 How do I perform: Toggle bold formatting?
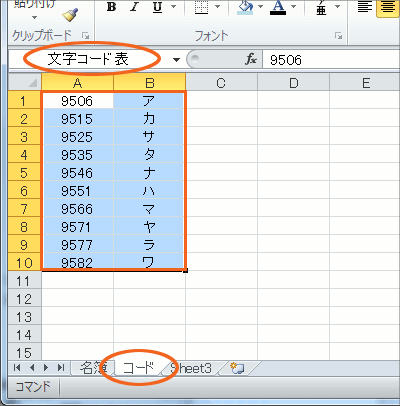tap(112, 7)
